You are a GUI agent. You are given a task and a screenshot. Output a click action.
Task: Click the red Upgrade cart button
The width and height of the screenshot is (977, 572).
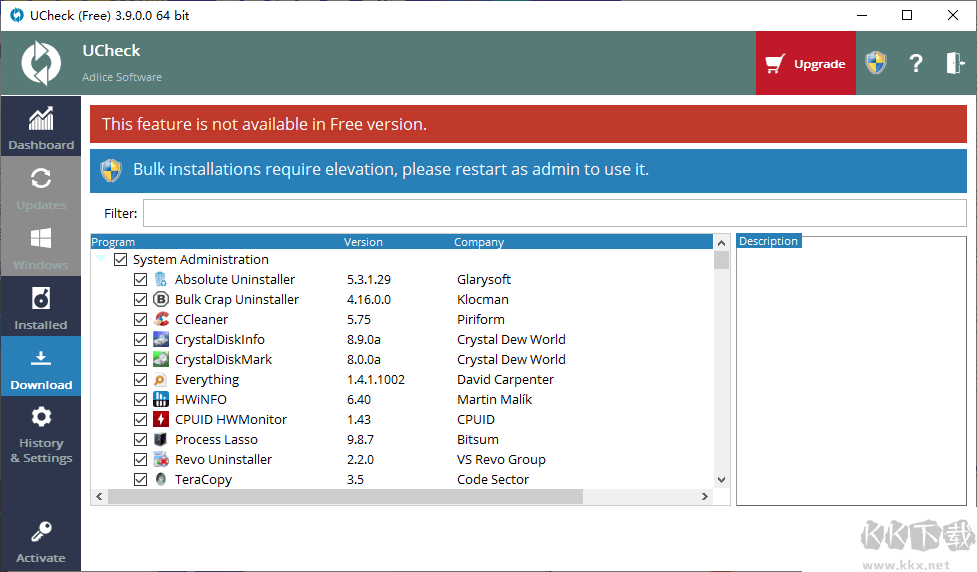pos(806,63)
